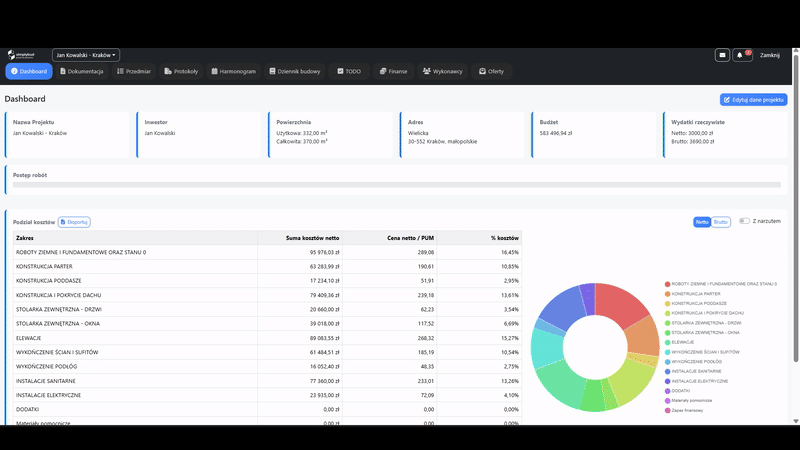This screenshot has height=450, width=800.
Task: Expand the Jan Kowalski - Kraków project dropdown
Action: pyautogui.click(x=86, y=55)
